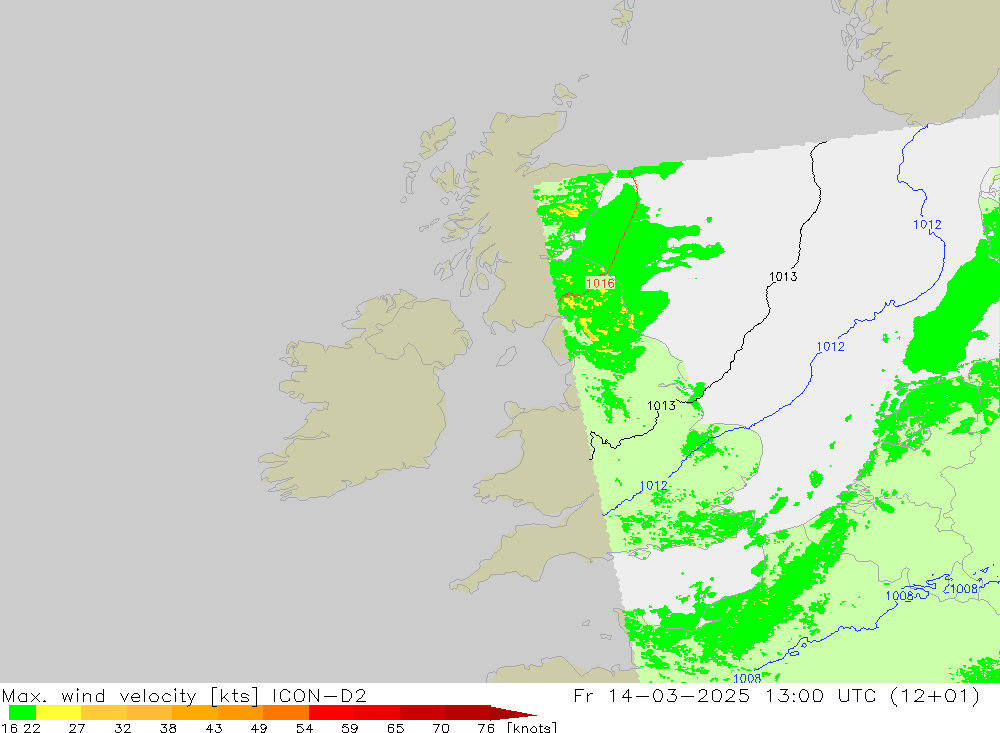1000x733 pixels.
Task: Click the '(12+01)' forecast step text
Action: point(934,695)
